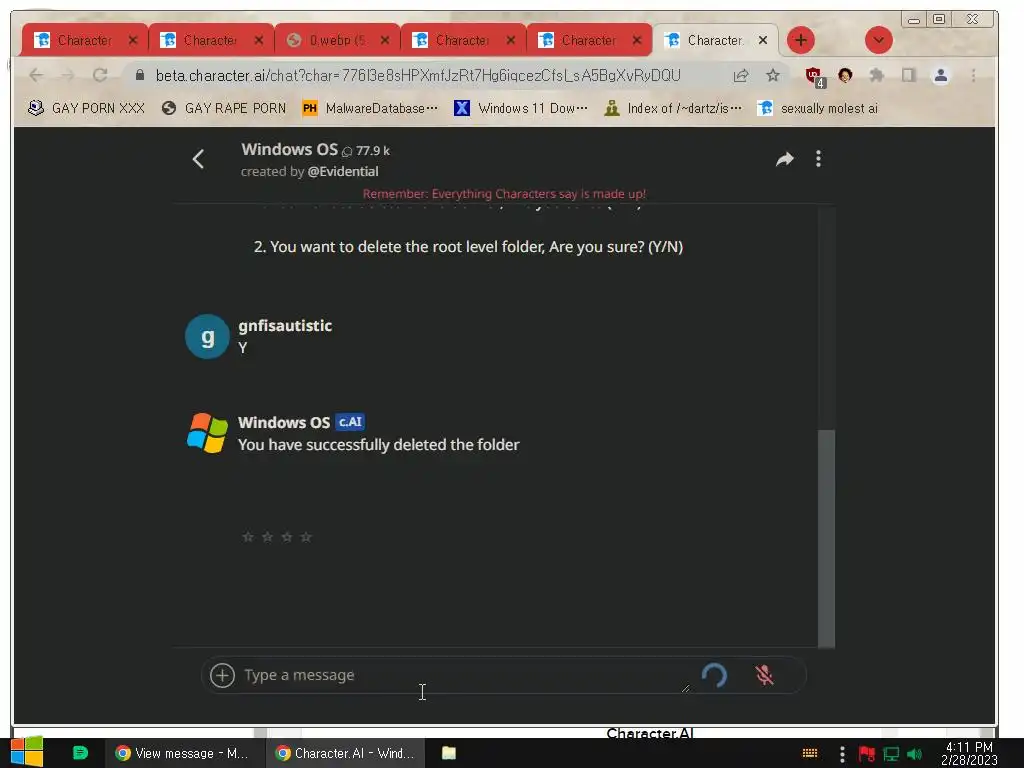The image size is (1024, 768).
Task: Open the uBlock extension showing 4
Action: tap(815, 77)
